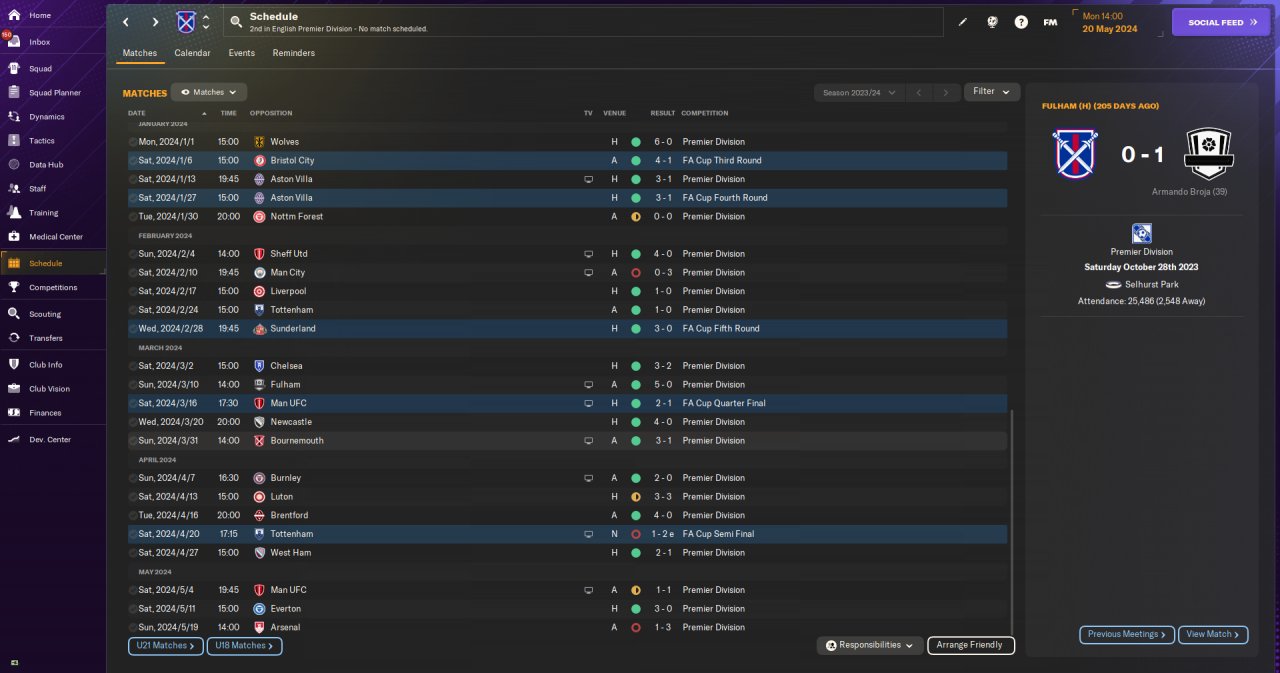Select Schedule in the sidebar menu
Viewport: 1280px width, 673px height.
pyautogui.click(x=53, y=263)
